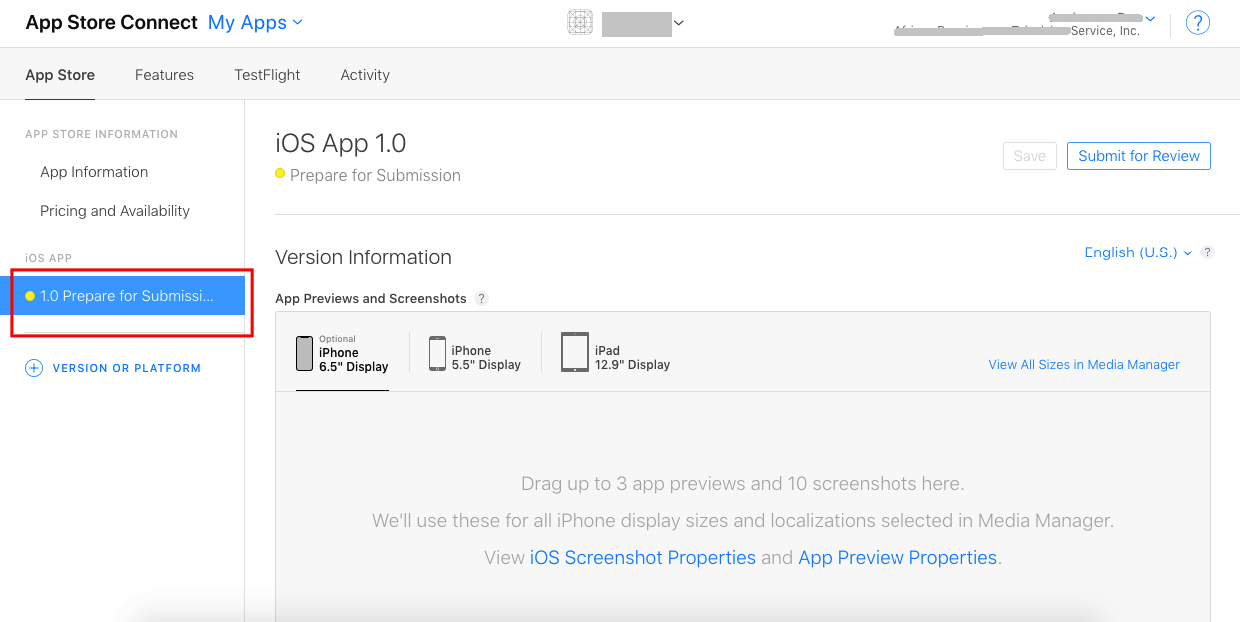Open the App Preview Properties link
Viewport: 1240px width, 622px height.
[897, 558]
